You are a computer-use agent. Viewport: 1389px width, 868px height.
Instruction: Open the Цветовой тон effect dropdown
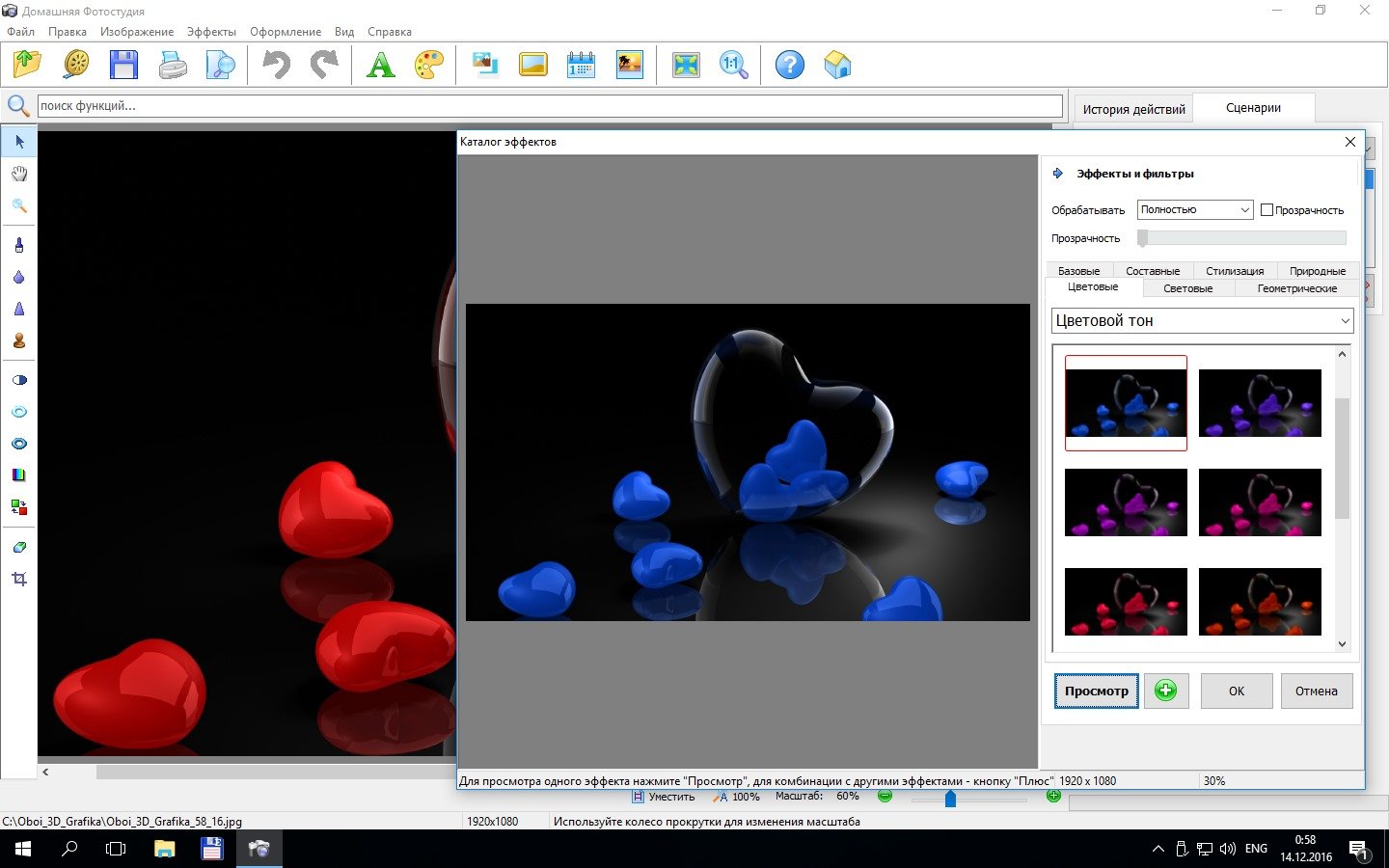[x=1201, y=320]
